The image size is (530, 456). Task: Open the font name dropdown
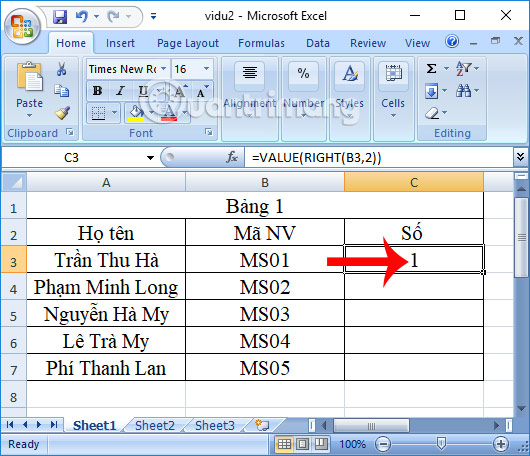click(x=164, y=69)
